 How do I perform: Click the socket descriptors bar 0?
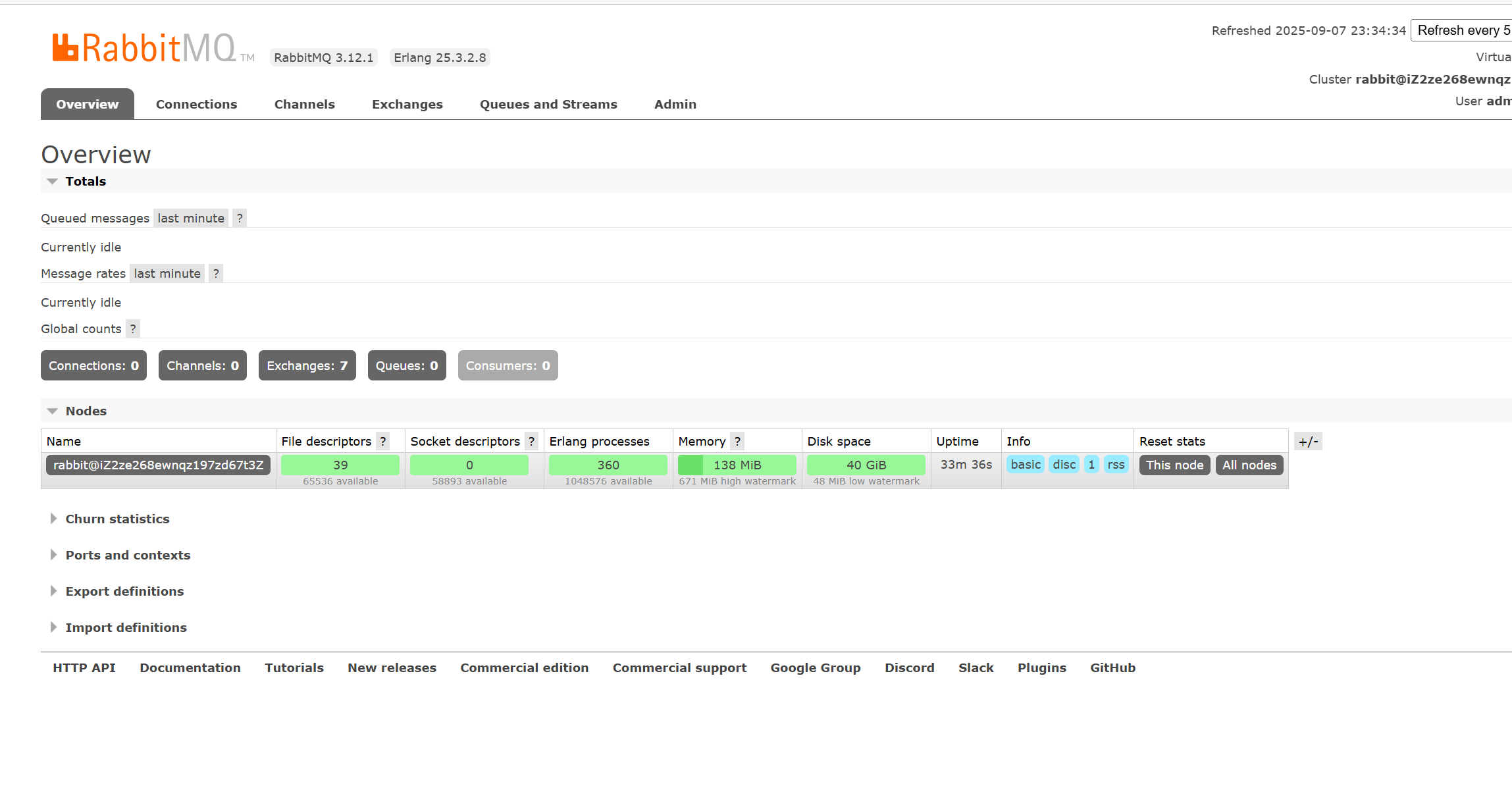point(469,465)
